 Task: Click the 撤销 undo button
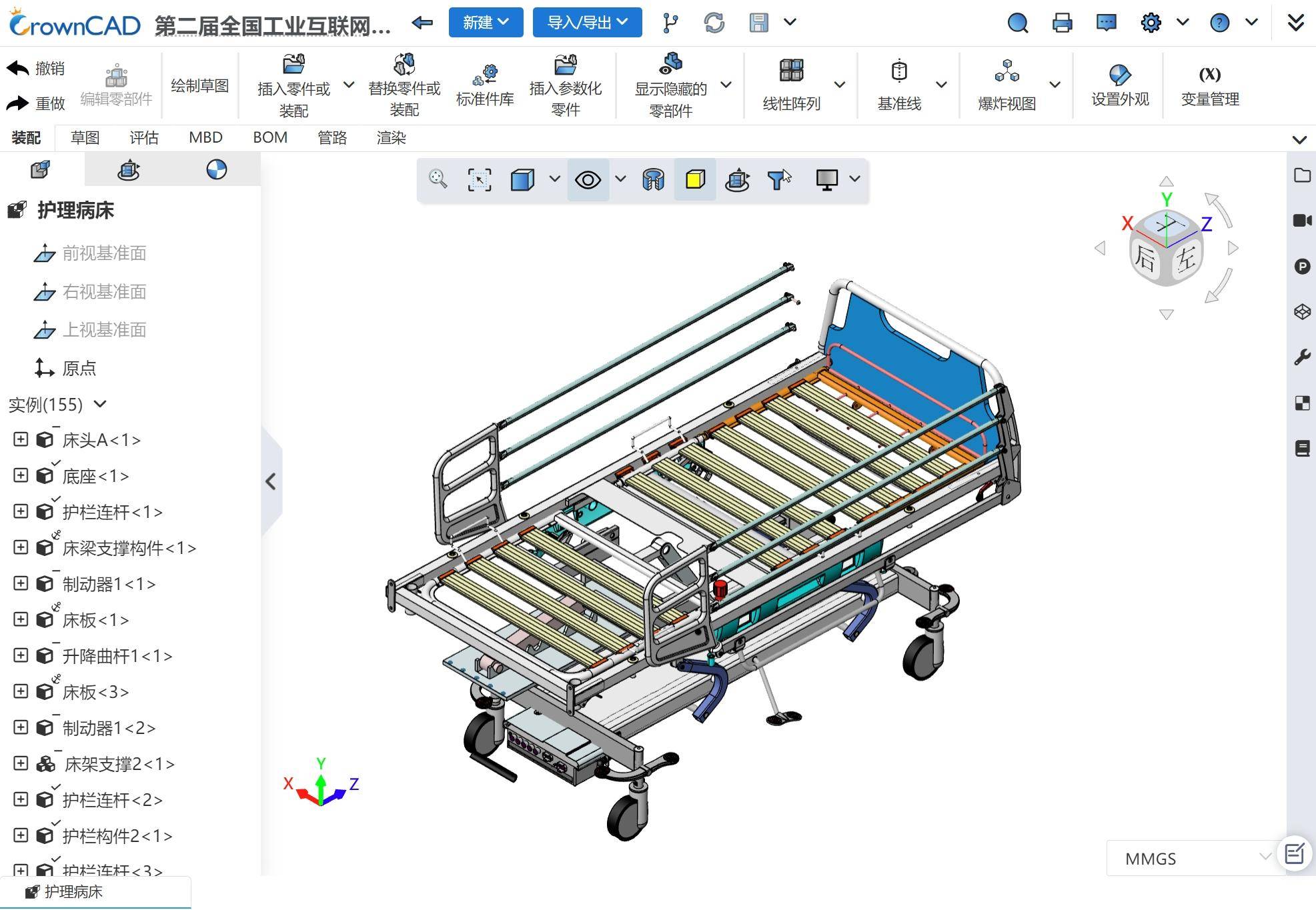[36, 68]
